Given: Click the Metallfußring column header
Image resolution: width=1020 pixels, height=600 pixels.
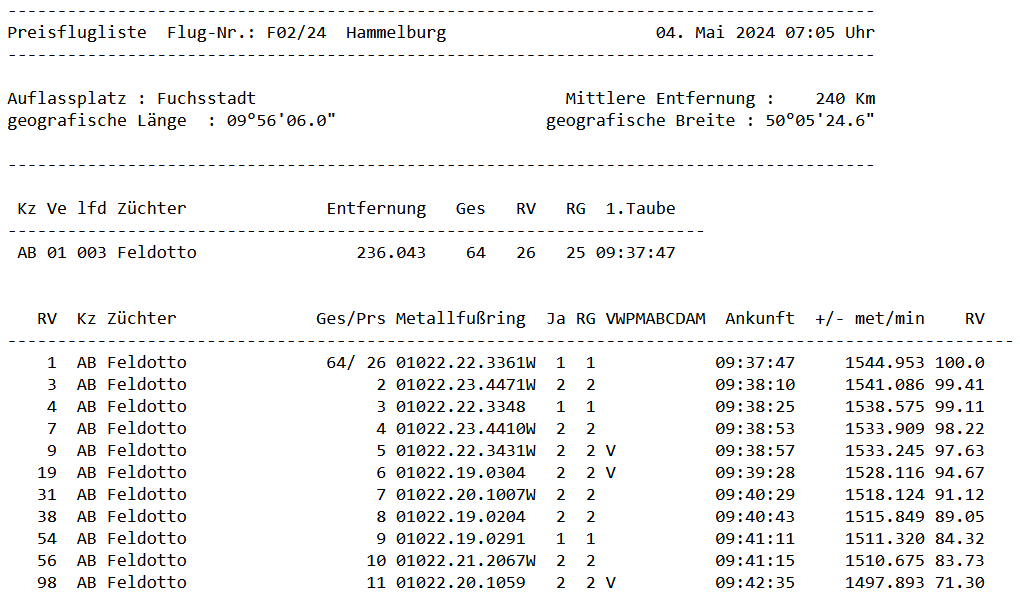Looking at the screenshot, I should click(x=461, y=318).
